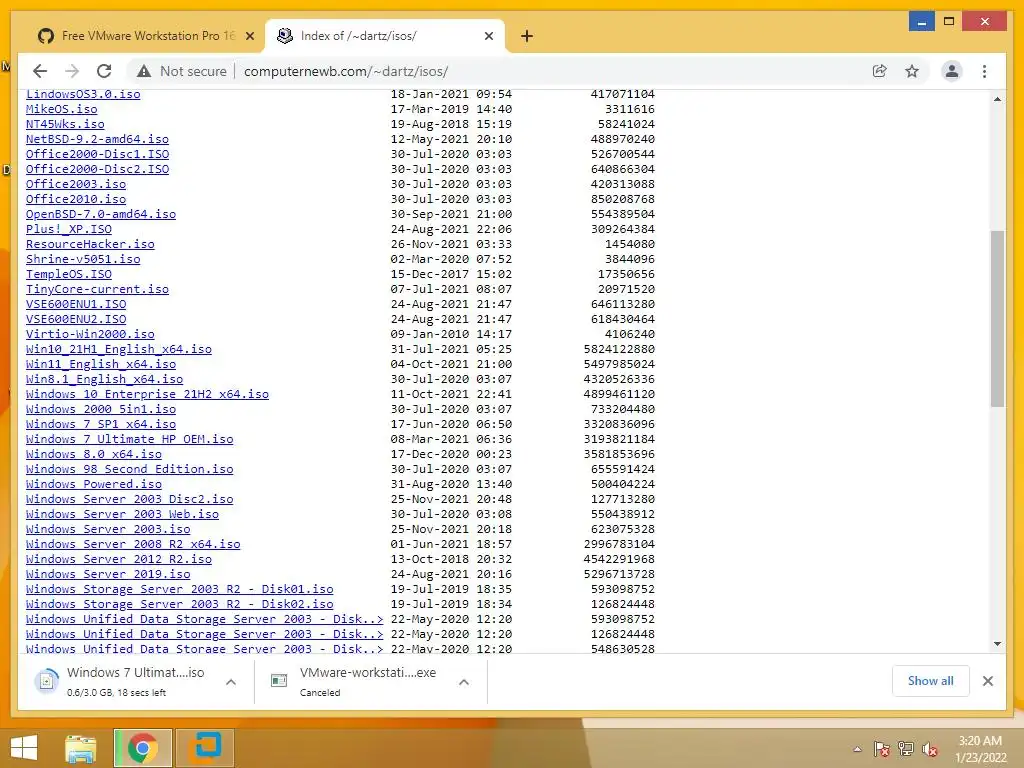This screenshot has height=768, width=1024.
Task: Click date 04-Oct-2021 21:00 text
Action: [x=451, y=364]
